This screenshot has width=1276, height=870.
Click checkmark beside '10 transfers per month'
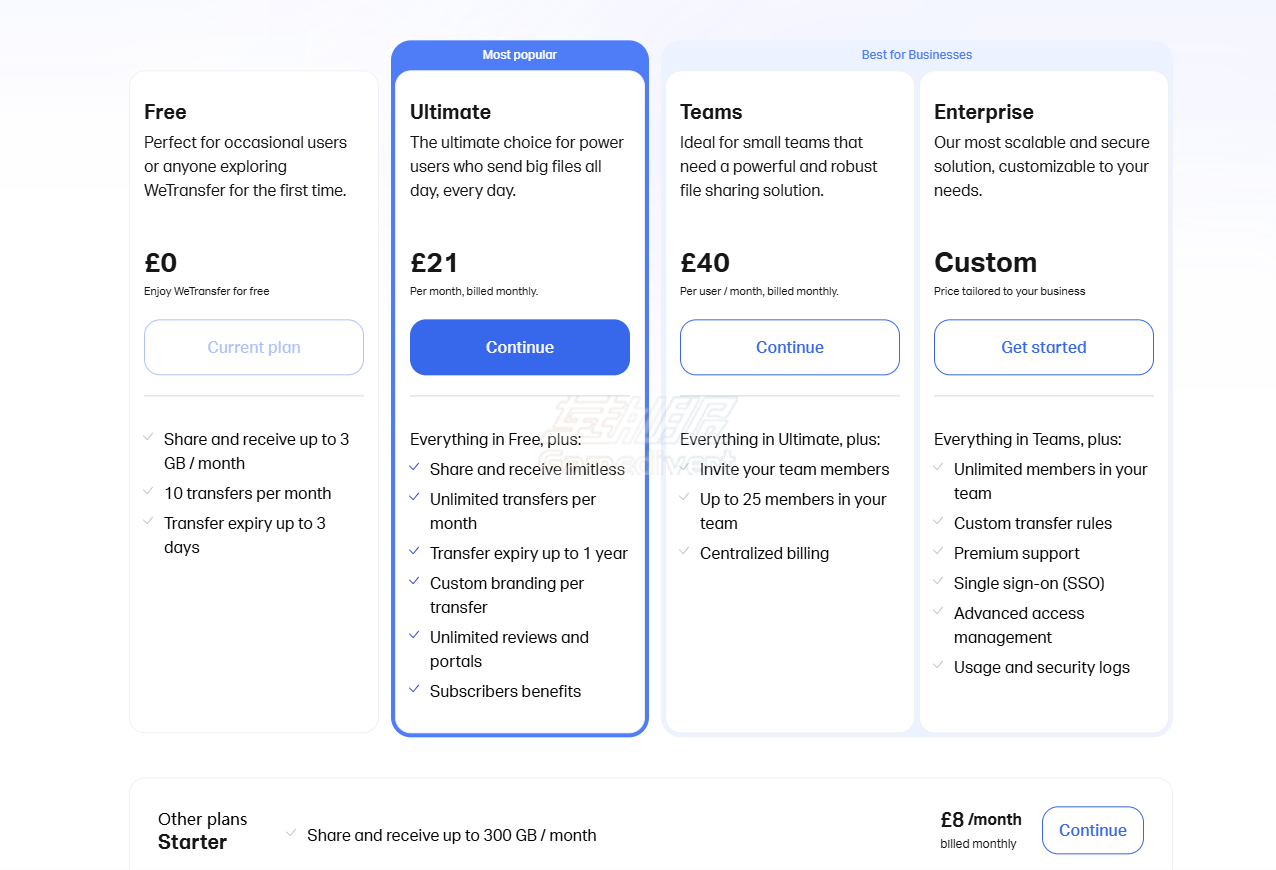148,491
